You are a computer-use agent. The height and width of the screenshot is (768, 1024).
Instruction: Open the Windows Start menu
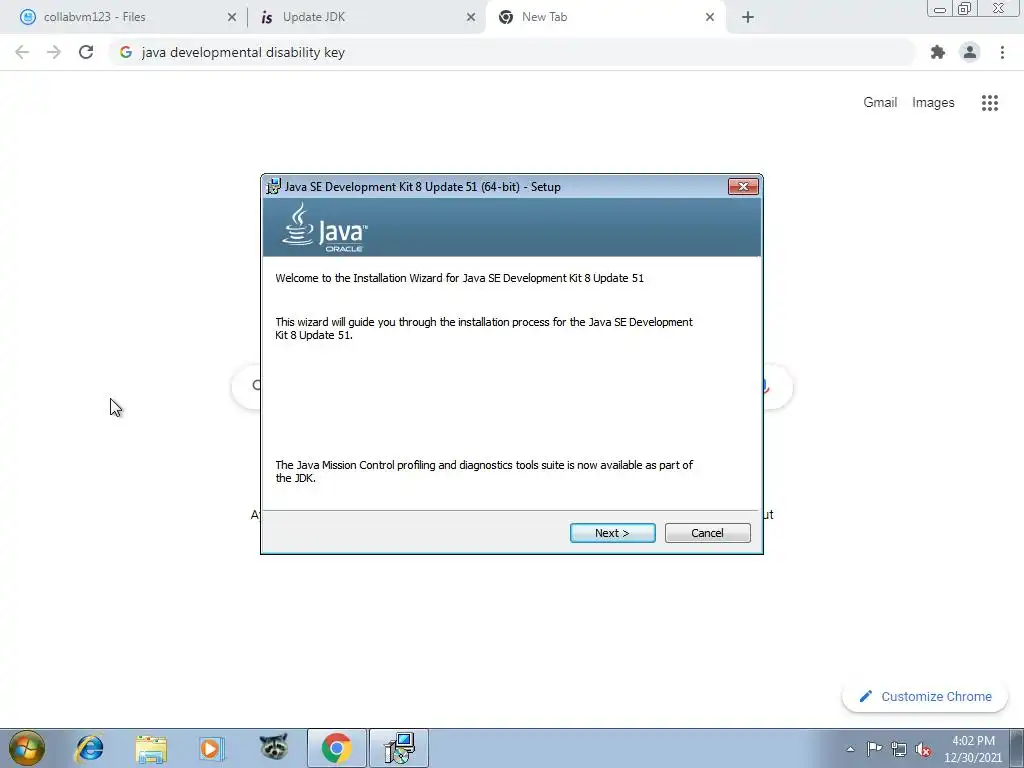pyautogui.click(x=26, y=748)
